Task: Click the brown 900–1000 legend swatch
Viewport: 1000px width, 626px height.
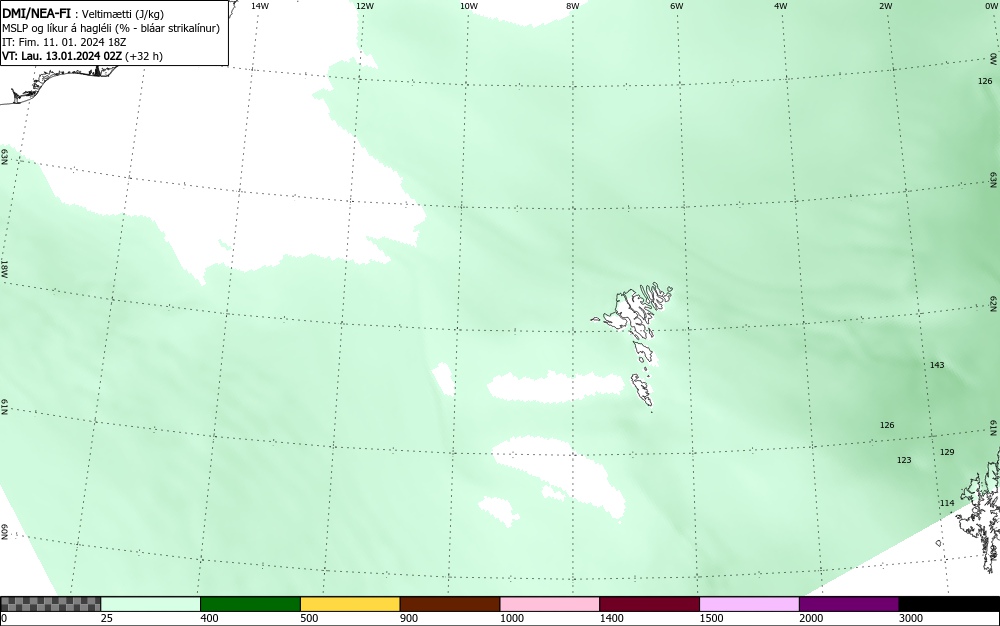Action: coord(450,604)
